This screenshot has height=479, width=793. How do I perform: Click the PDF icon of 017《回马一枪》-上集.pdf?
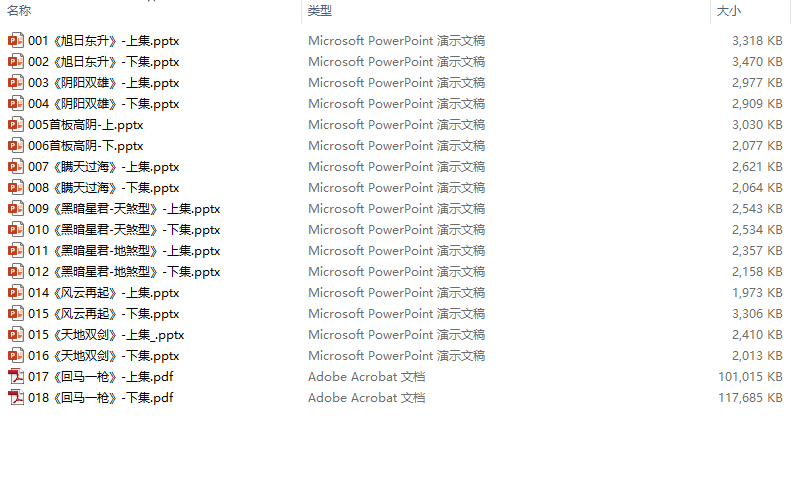(16, 376)
